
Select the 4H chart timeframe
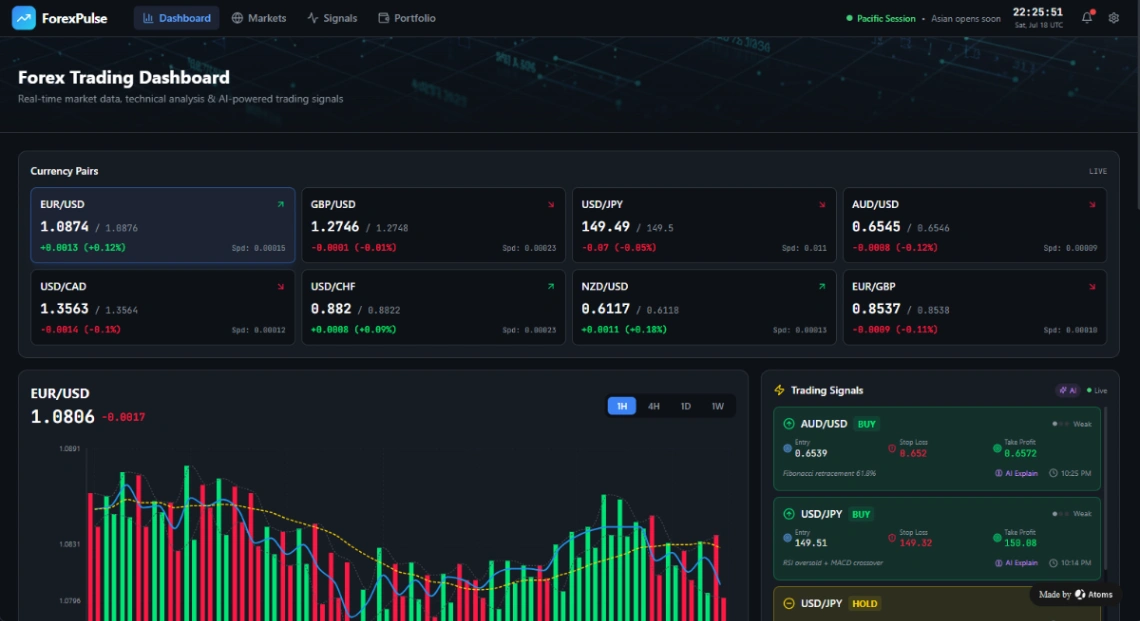[x=654, y=406]
